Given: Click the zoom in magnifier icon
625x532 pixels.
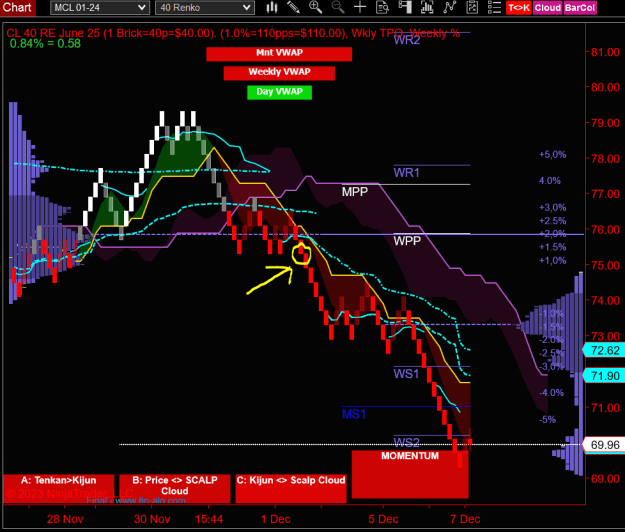Looking at the screenshot, I should (315, 7).
